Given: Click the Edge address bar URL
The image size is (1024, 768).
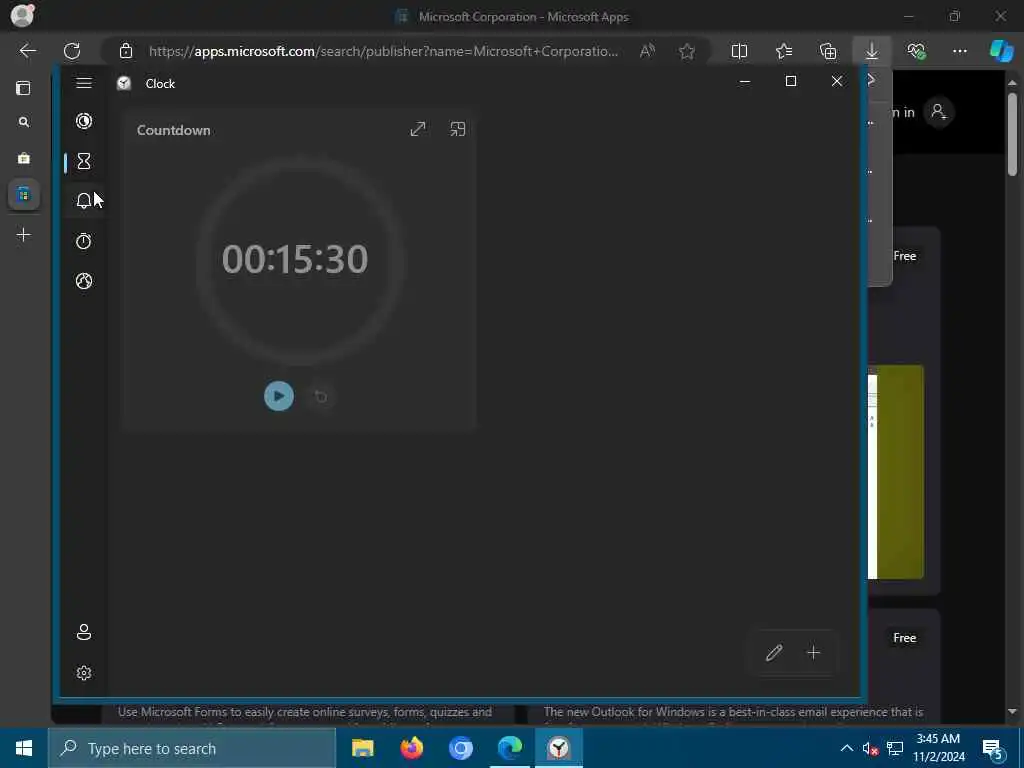Looking at the screenshot, I should 383,51.
